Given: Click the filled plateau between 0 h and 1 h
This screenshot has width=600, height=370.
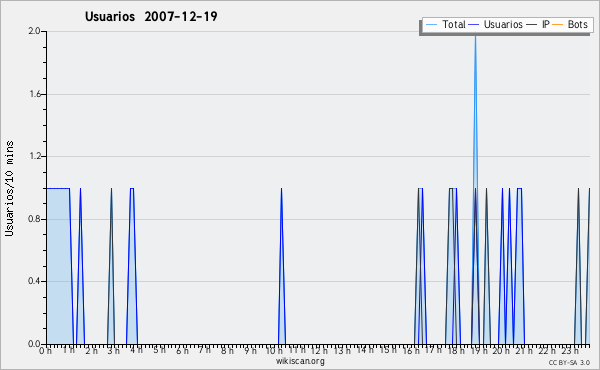Looking at the screenshot, I should click(x=59, y=266).
